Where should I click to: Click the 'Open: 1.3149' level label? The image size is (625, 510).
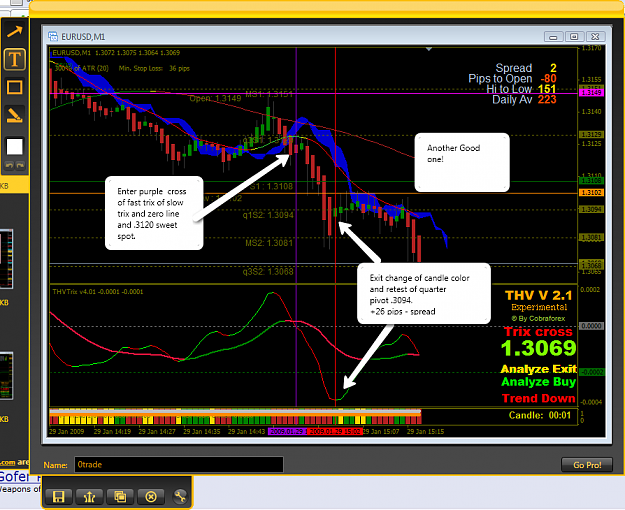click(x=215, y=98)
